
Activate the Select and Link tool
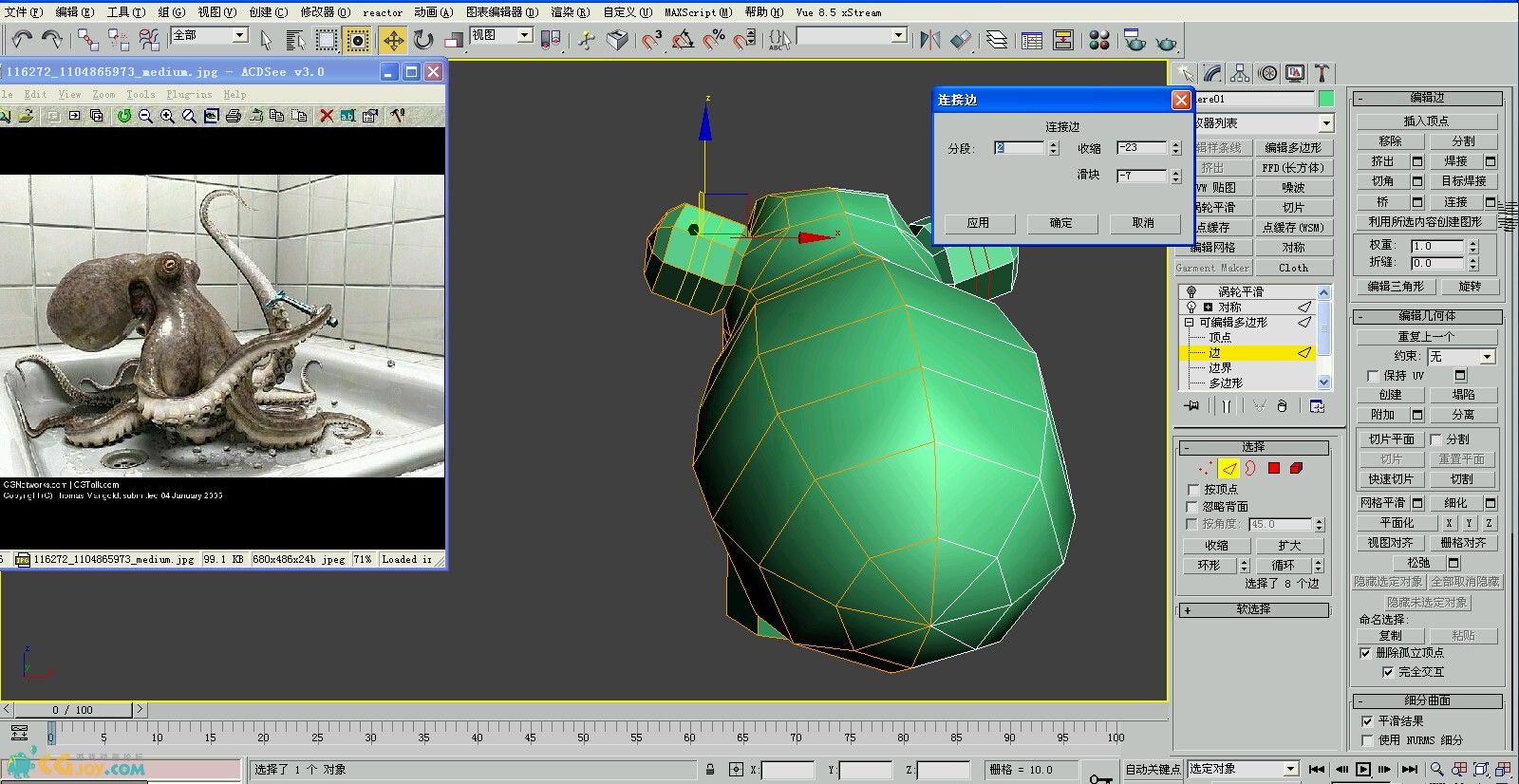click(87, 39)
